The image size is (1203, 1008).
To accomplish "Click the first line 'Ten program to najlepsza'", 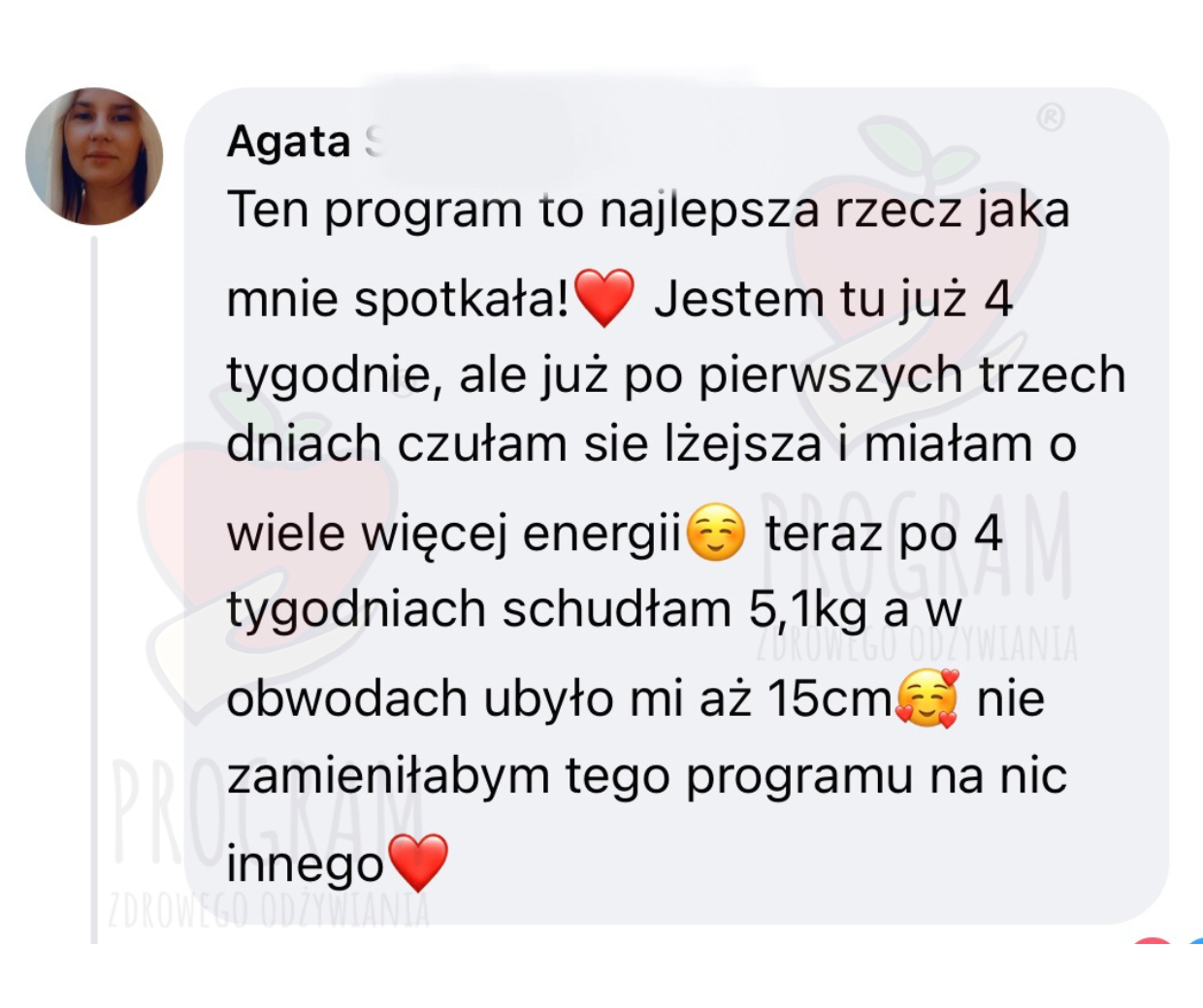I will [x=523, y=211].
